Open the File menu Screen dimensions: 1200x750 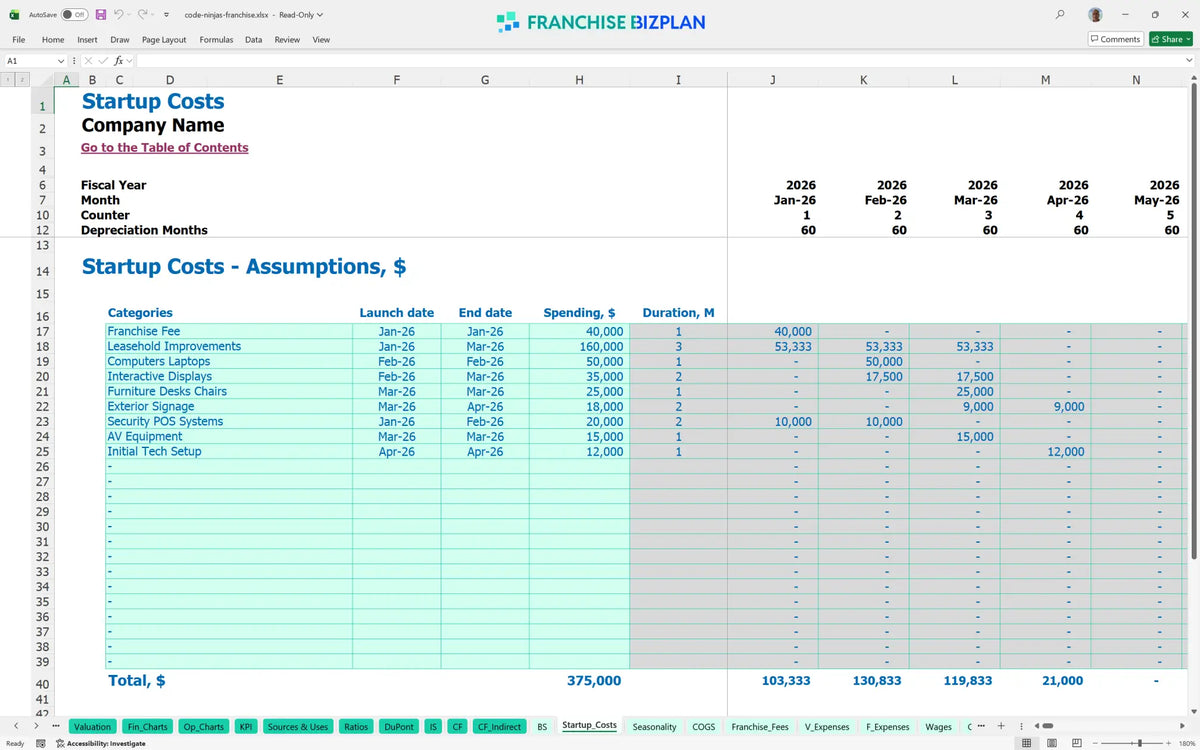pyautogui.click(x=19, y=40)
